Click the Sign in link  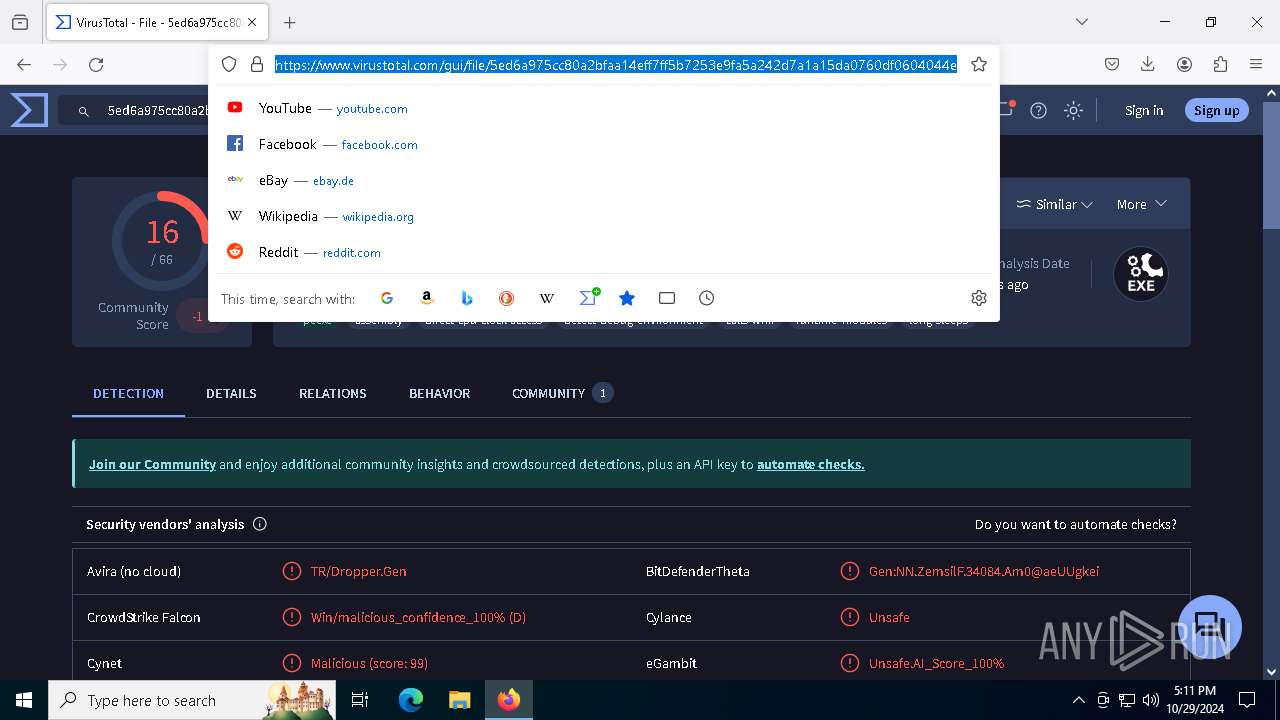[x=1144, y=111]
